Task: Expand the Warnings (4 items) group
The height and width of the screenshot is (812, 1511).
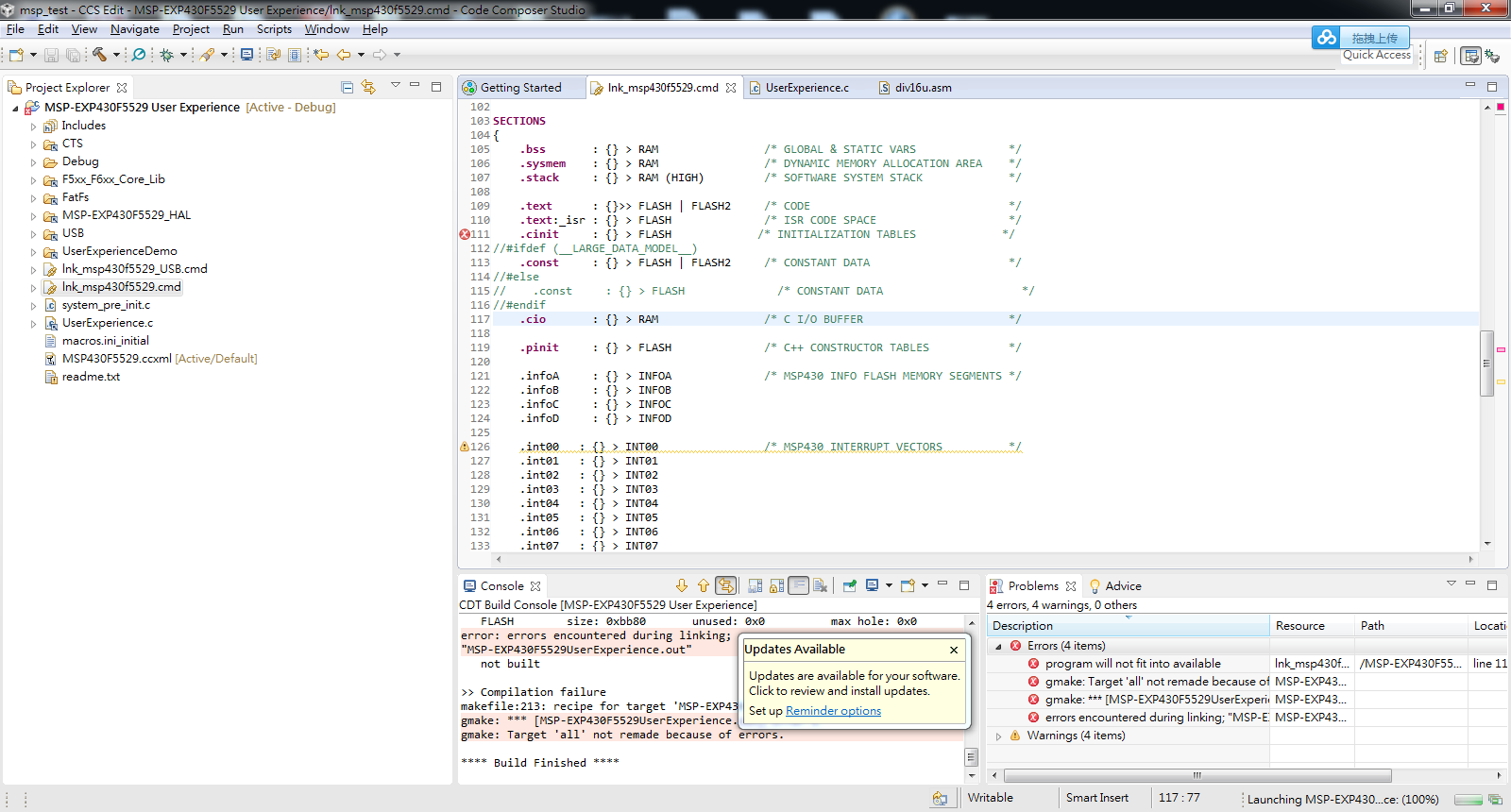Action: pos(998,736)
